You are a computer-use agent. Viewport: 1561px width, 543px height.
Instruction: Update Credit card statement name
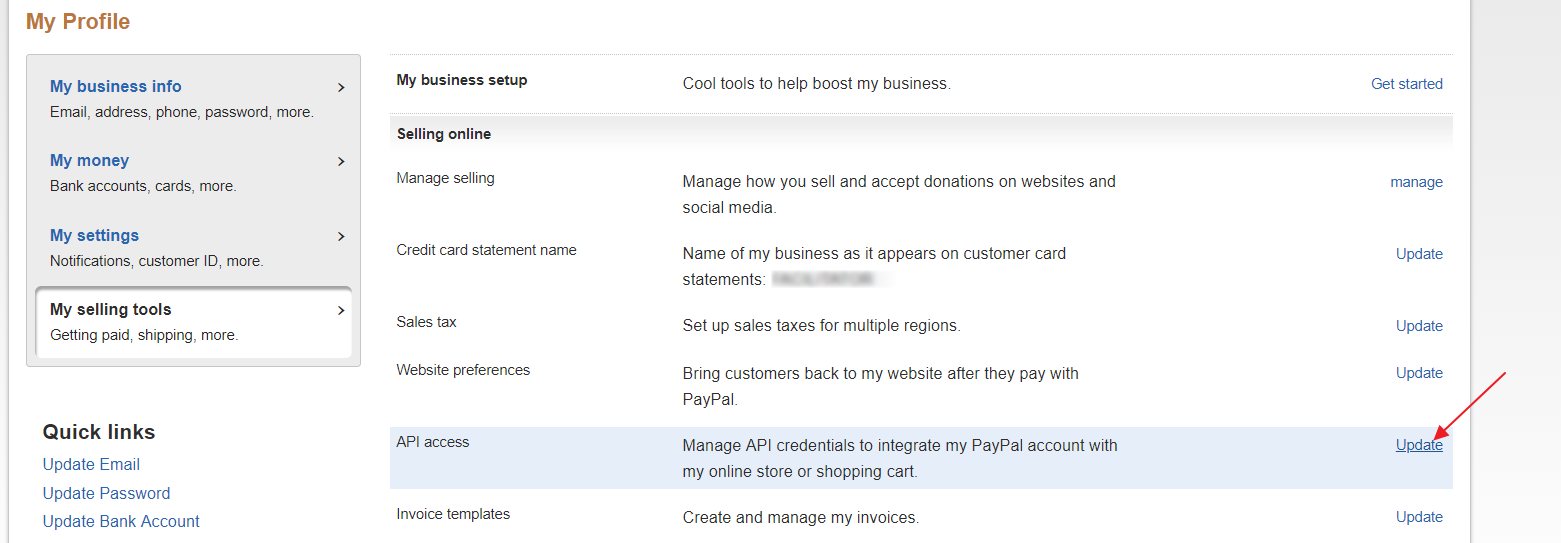click(1419, 254)
